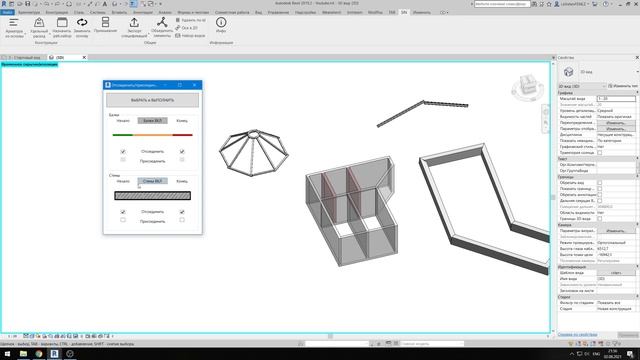Switch to the start view document tab
Screen dimensions: 640x360
(x=23, y=58)
